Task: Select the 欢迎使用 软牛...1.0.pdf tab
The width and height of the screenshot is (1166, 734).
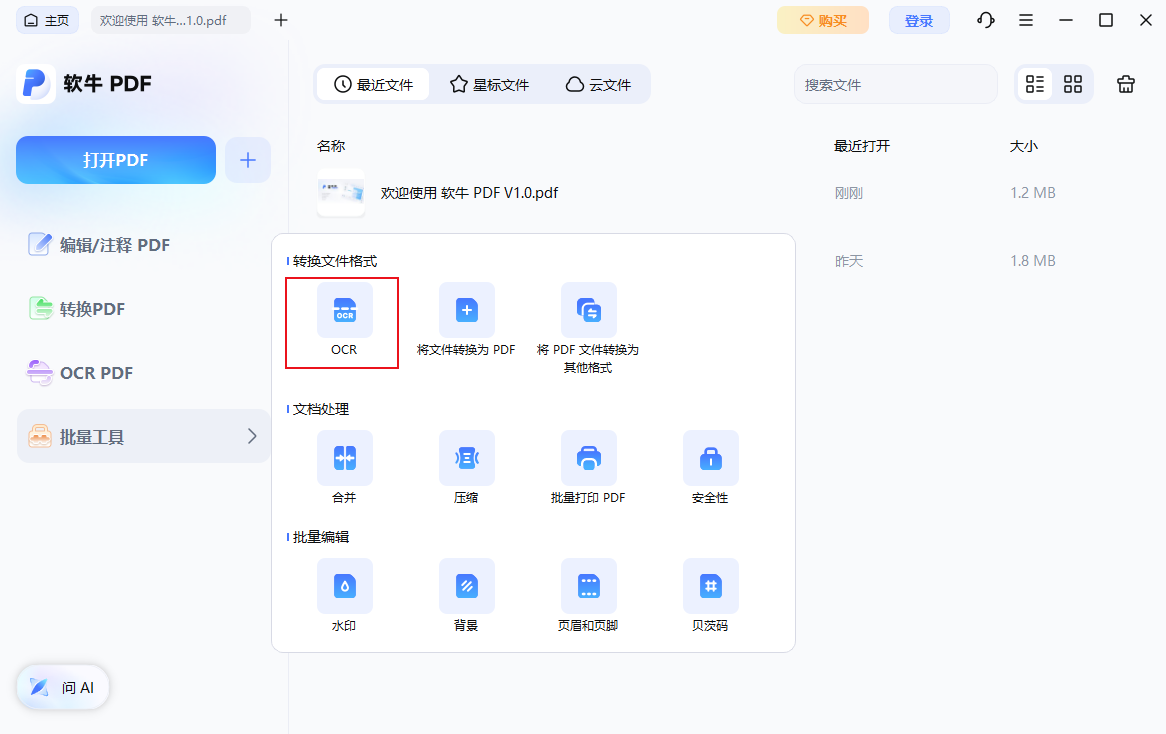Action: pyautogui.click(x=170, y=20)
